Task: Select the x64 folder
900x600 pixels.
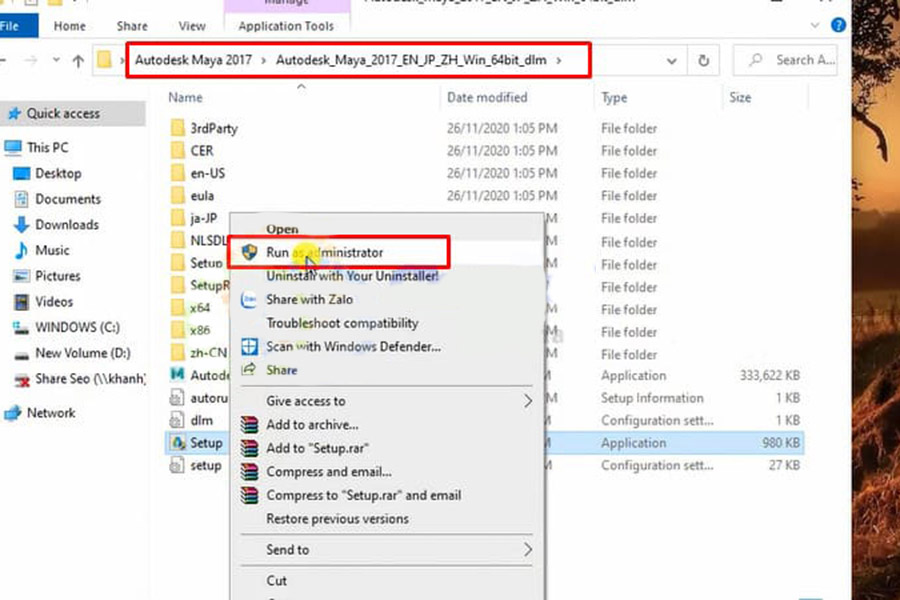Action: tap(200, 308)
